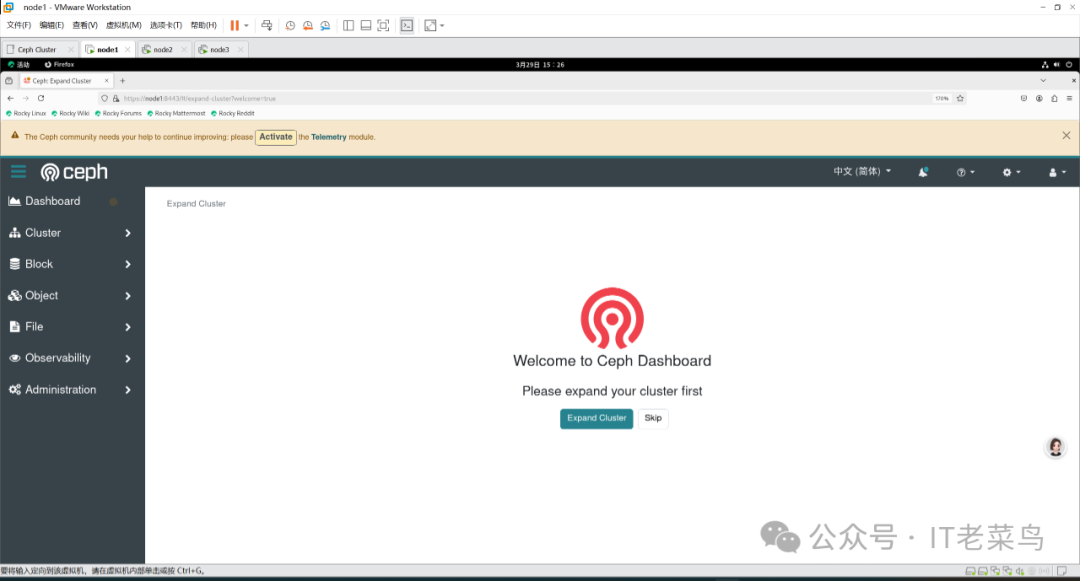This screenshot has height=581, width=1080.
Task: Open the Ceph user profile dropdown
Action: 1057,172
